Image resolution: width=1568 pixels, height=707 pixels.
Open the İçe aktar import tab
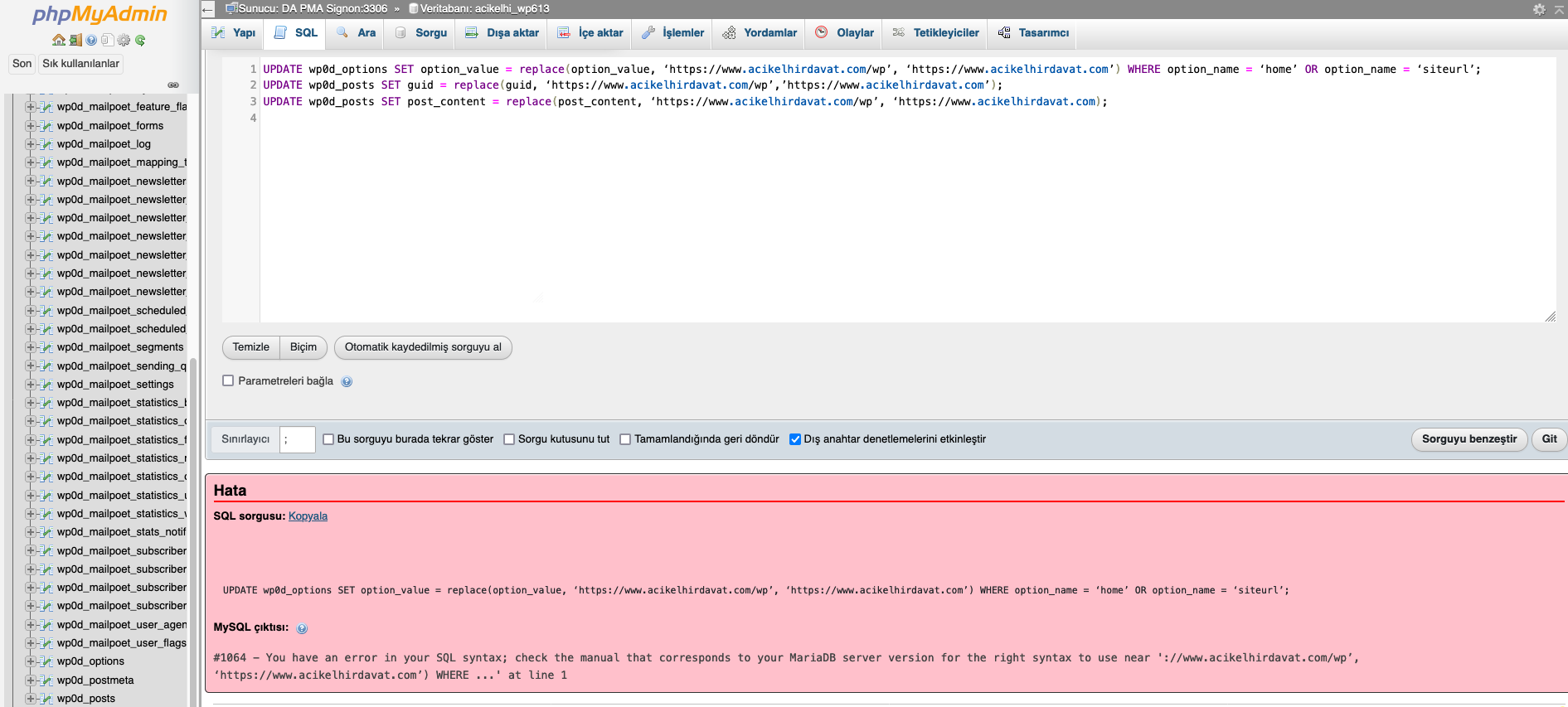pos(590,33)
